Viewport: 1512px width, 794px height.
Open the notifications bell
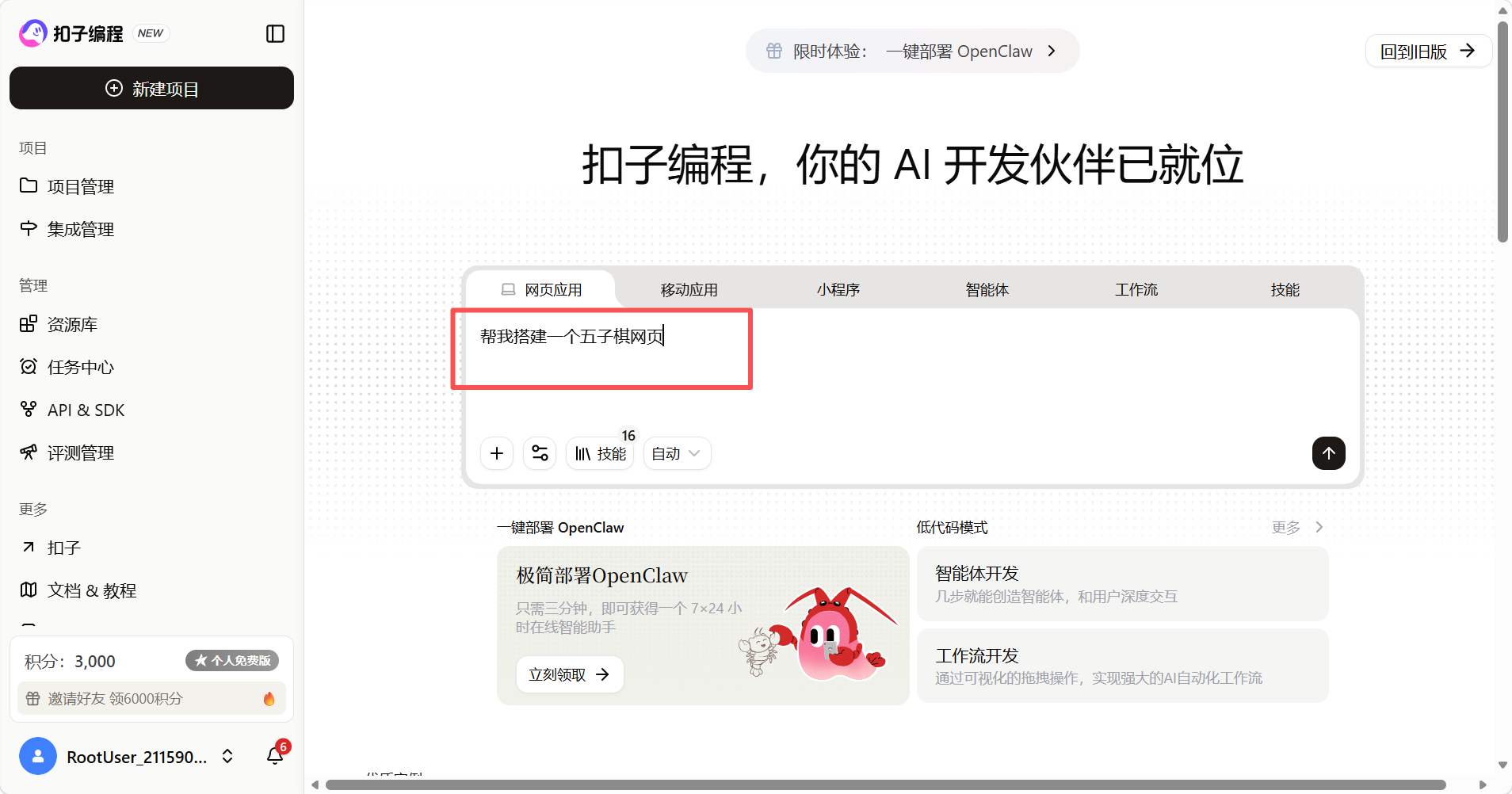coord(275,755)
